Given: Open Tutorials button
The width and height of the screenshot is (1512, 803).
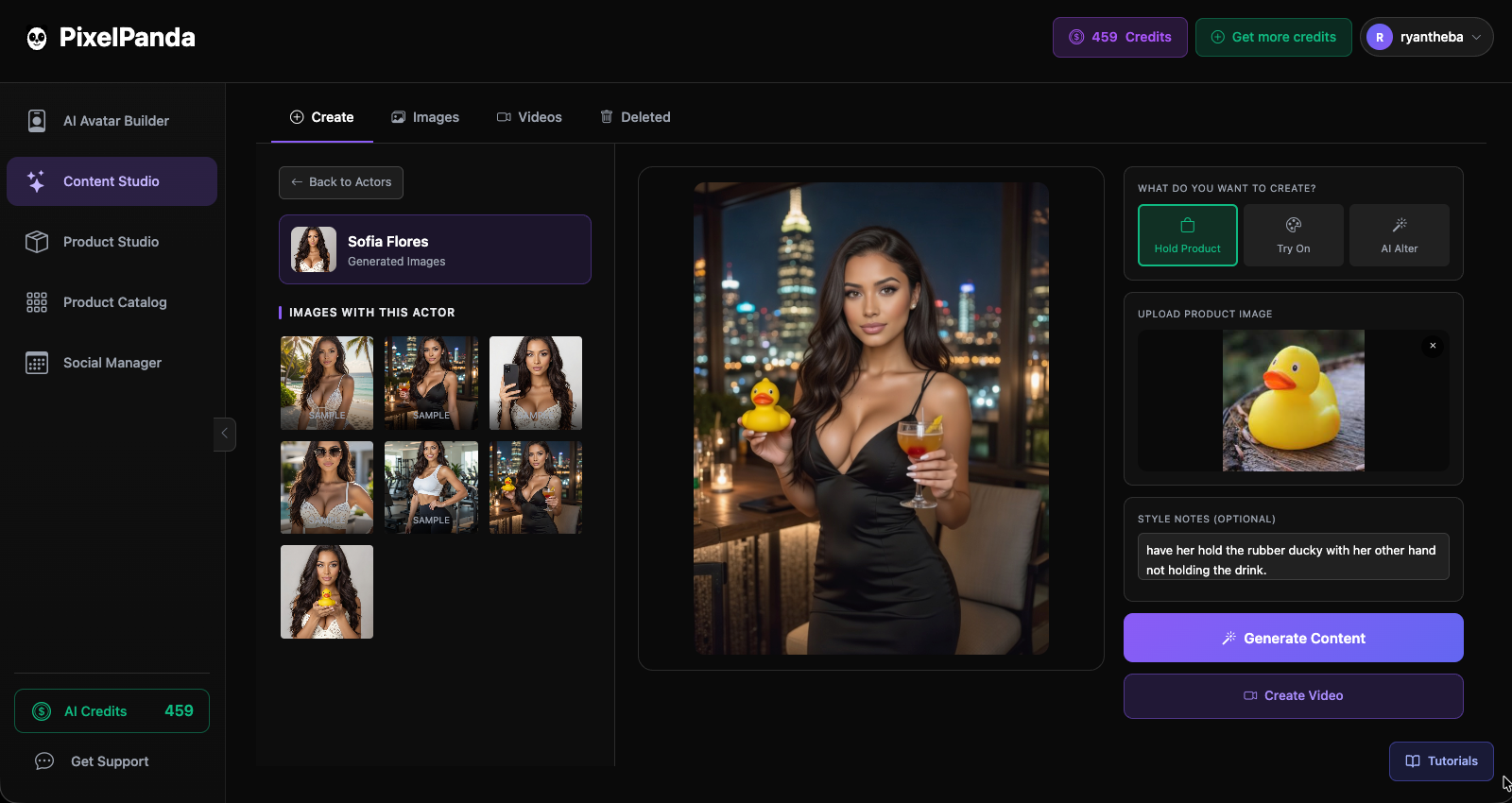Looking at the screenshot, I should tap(1441, 761).
